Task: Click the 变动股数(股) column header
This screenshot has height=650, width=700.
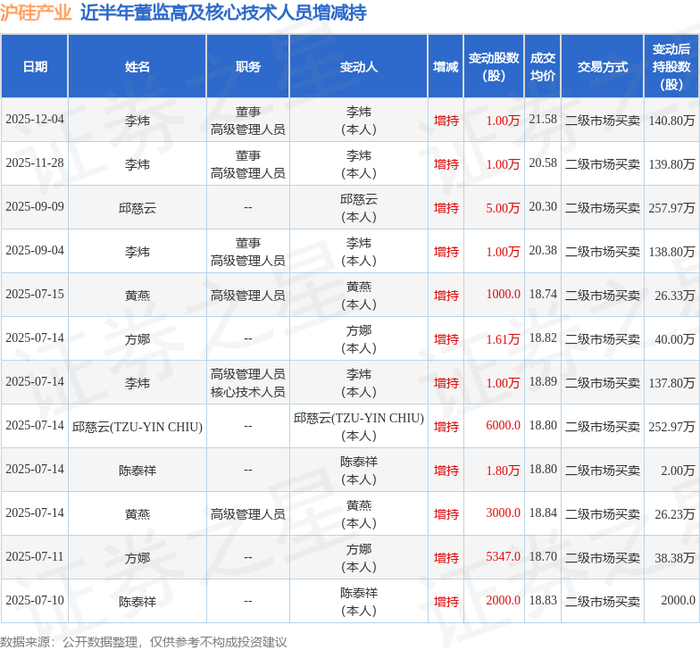Action: point(493,67)
